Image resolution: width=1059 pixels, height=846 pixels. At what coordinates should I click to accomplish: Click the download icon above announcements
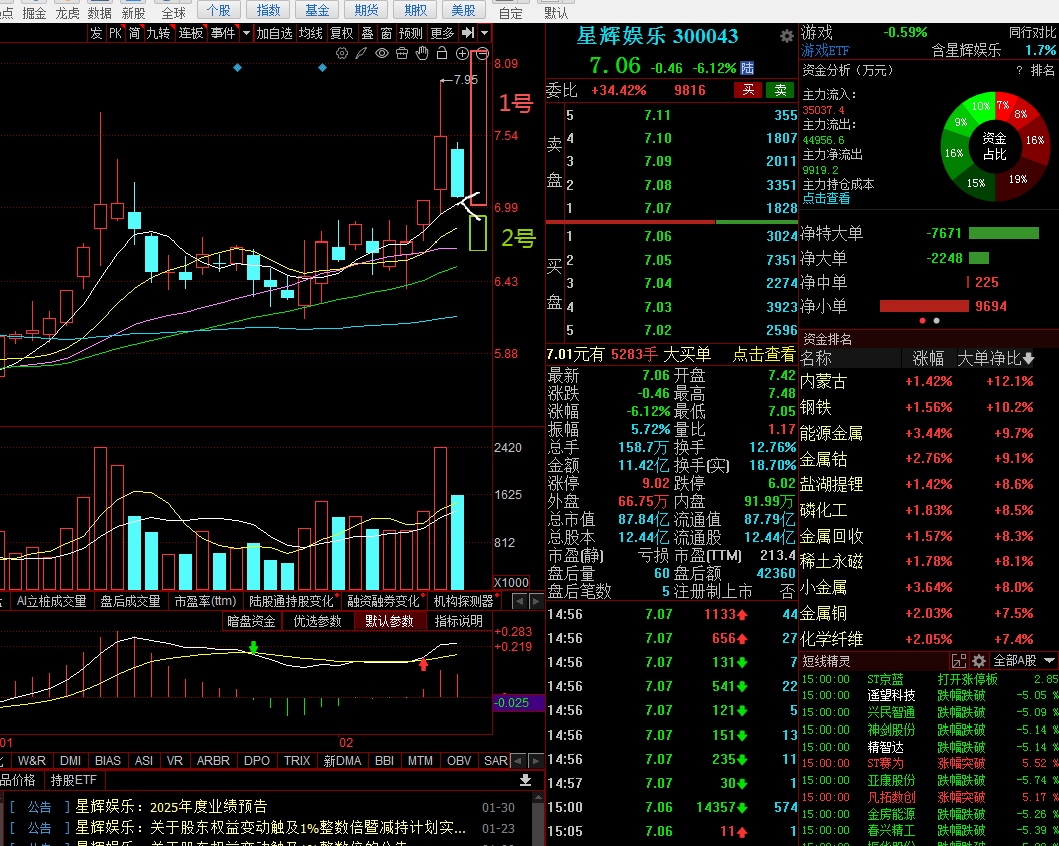pyautogui.click(x=525, y=781)
